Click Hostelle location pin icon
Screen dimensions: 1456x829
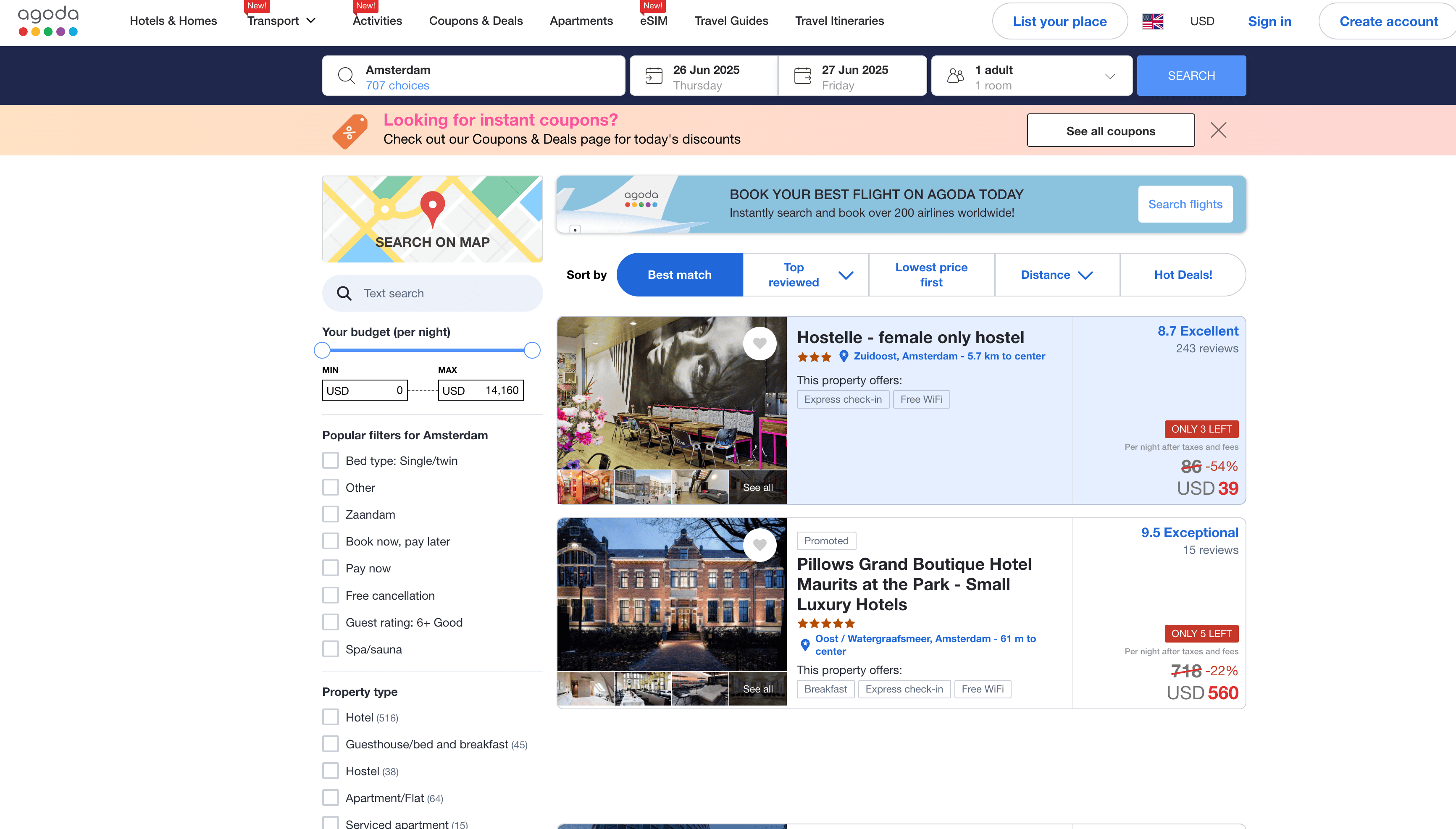(x=843, y=356)
